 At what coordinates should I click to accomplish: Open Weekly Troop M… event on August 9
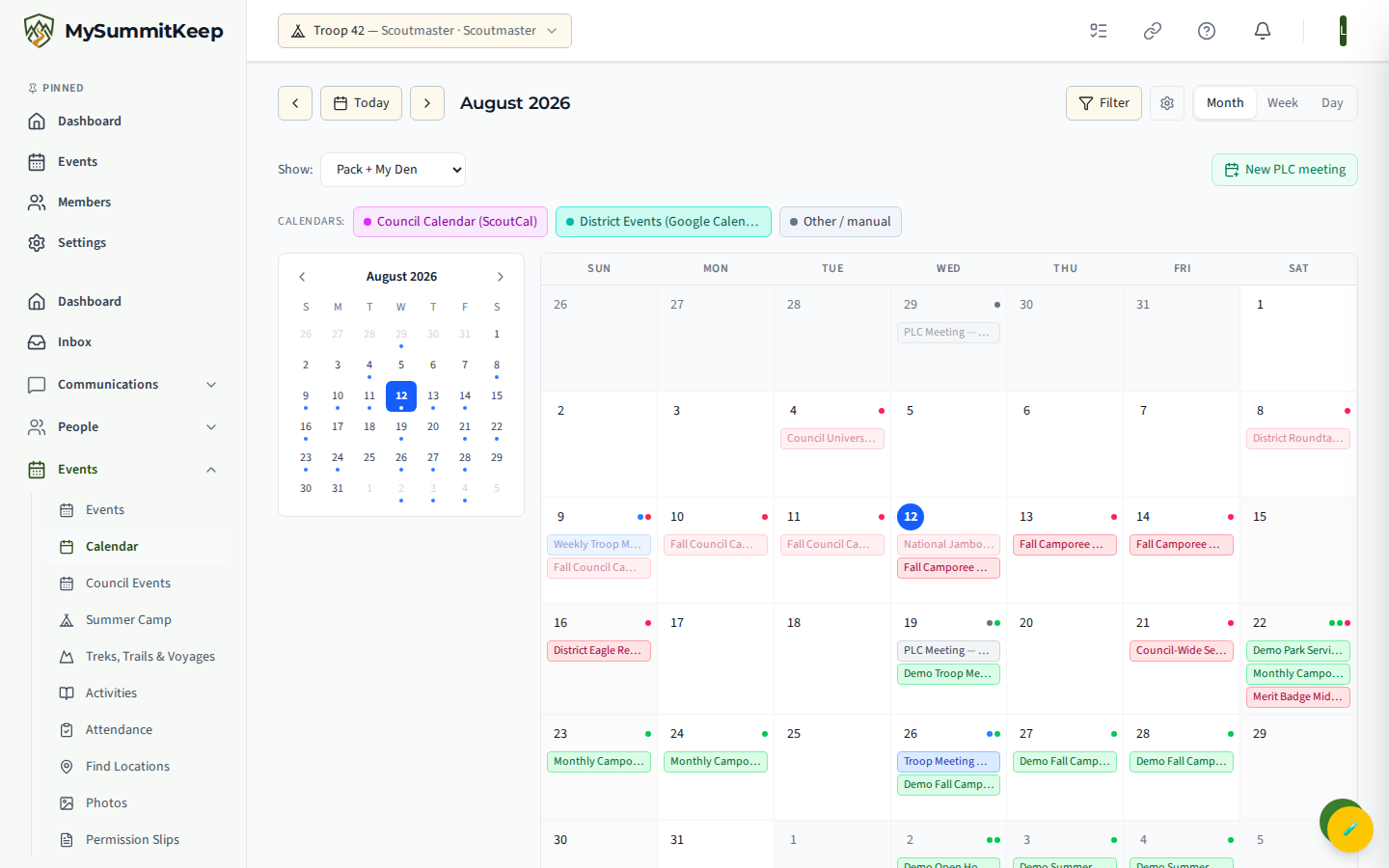click(x=599, y=545)
